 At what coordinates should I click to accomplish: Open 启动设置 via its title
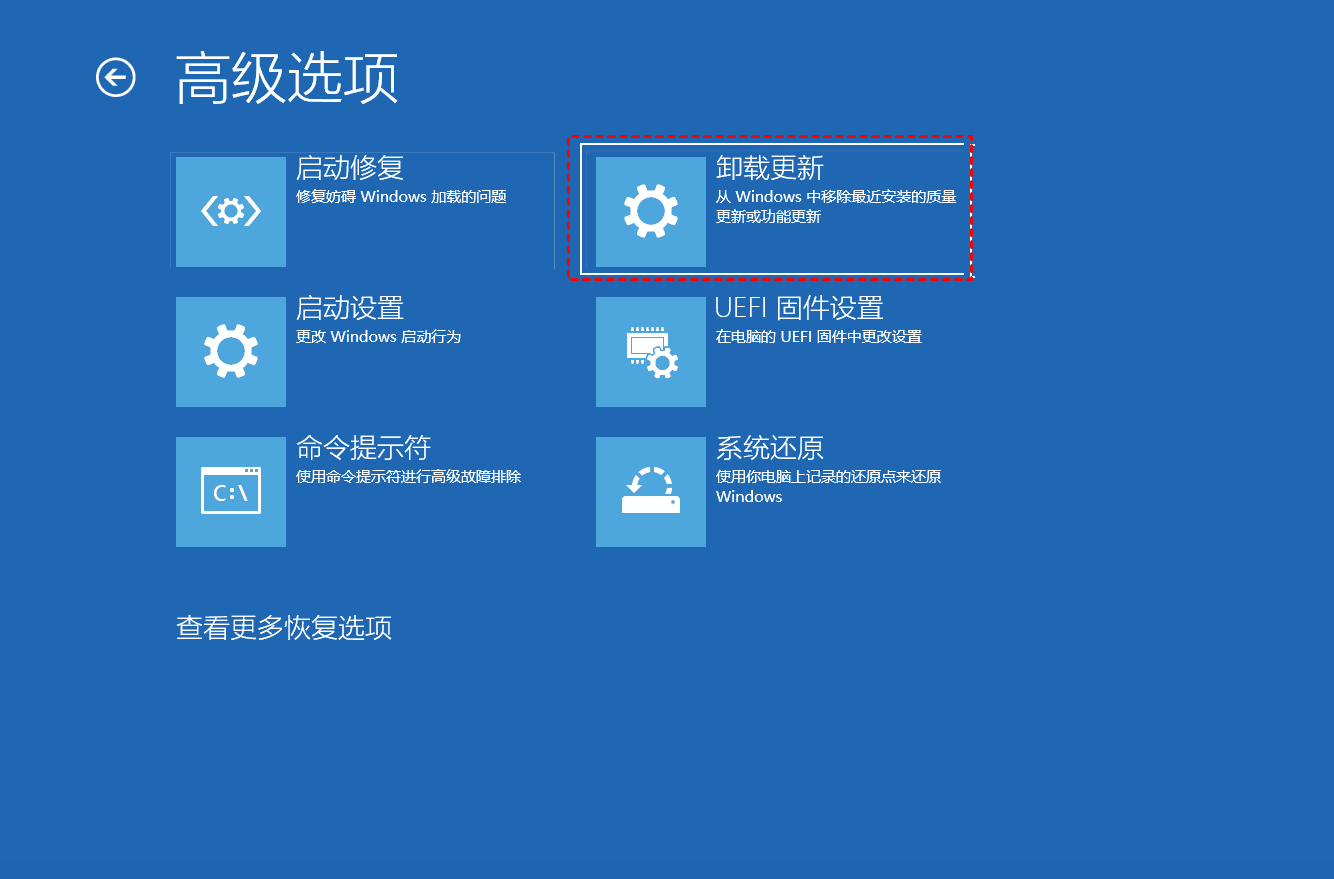click(x=350, y=308)
